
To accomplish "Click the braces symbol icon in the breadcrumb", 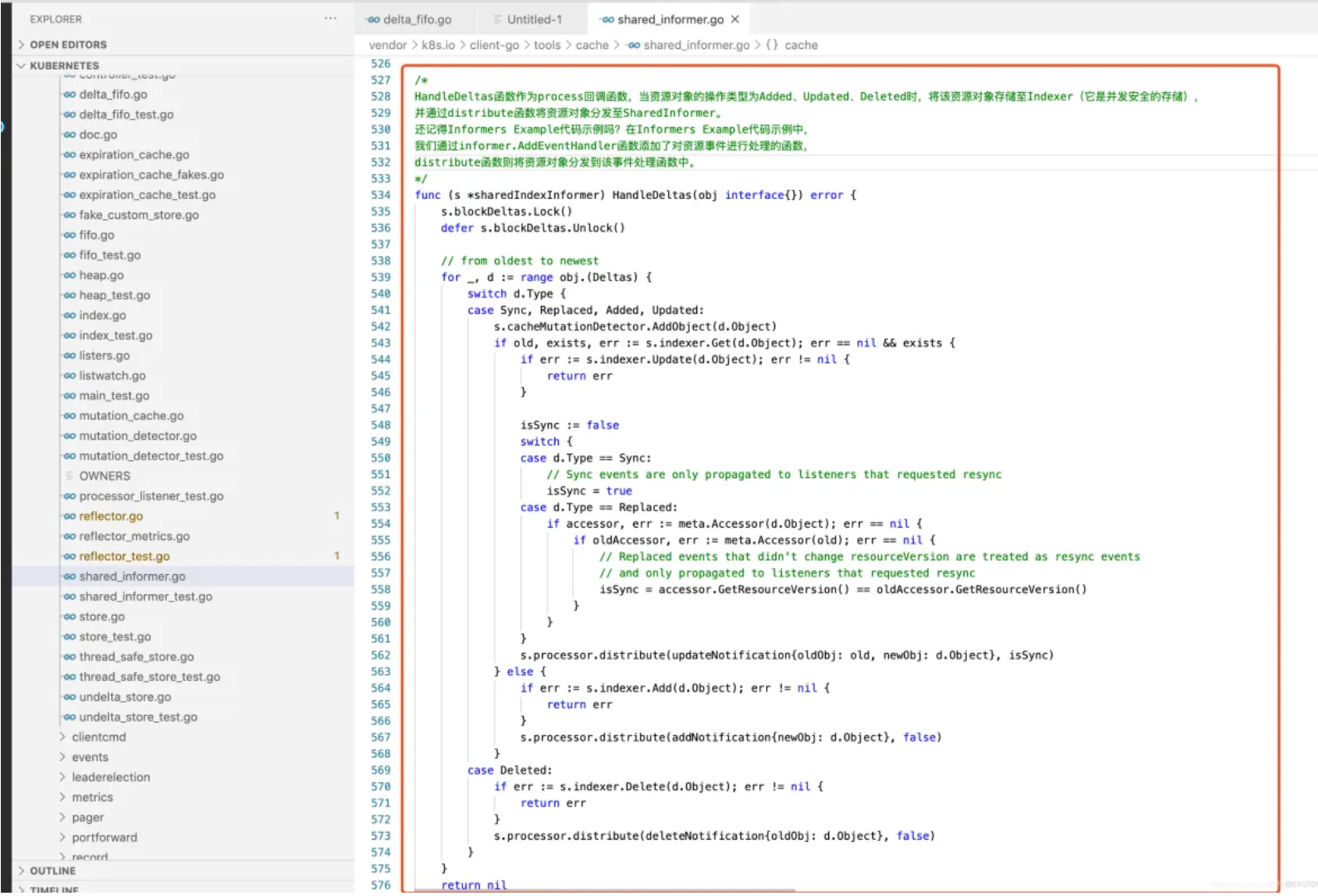I will [x=772, y=45].
